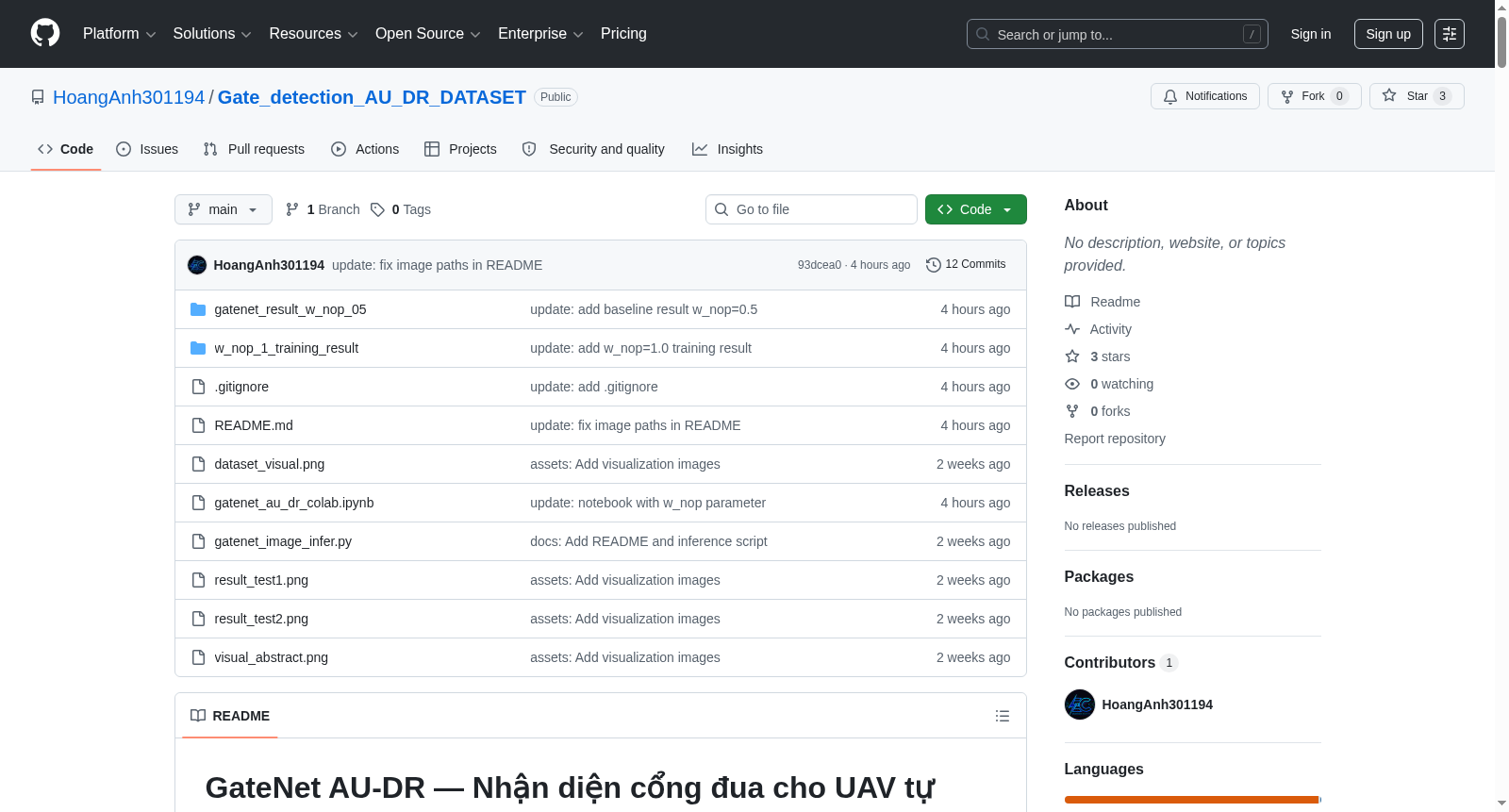Image resolution: width=1509 pixels, height=812 pixels.
Task: Open the Gate_detection_AU_DR_DATASET repository link
Action: click(x=372, y=97)
